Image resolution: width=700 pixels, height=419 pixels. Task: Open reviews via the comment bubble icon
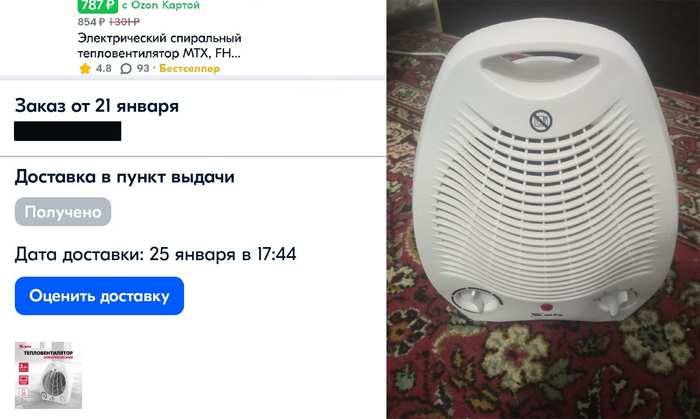tap(126, 69)
